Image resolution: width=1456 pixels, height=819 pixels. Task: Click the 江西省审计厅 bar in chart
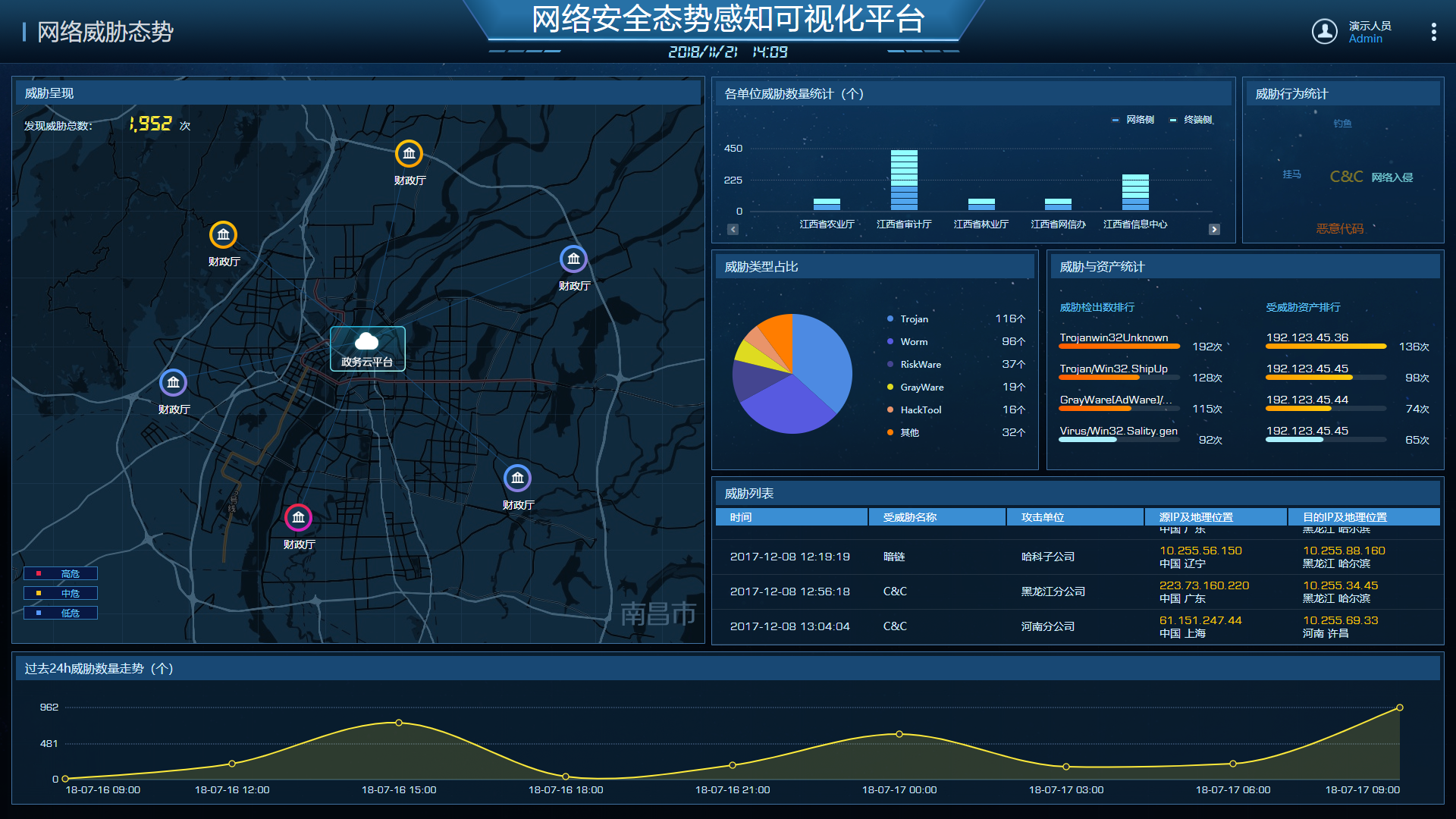point(904,180)
